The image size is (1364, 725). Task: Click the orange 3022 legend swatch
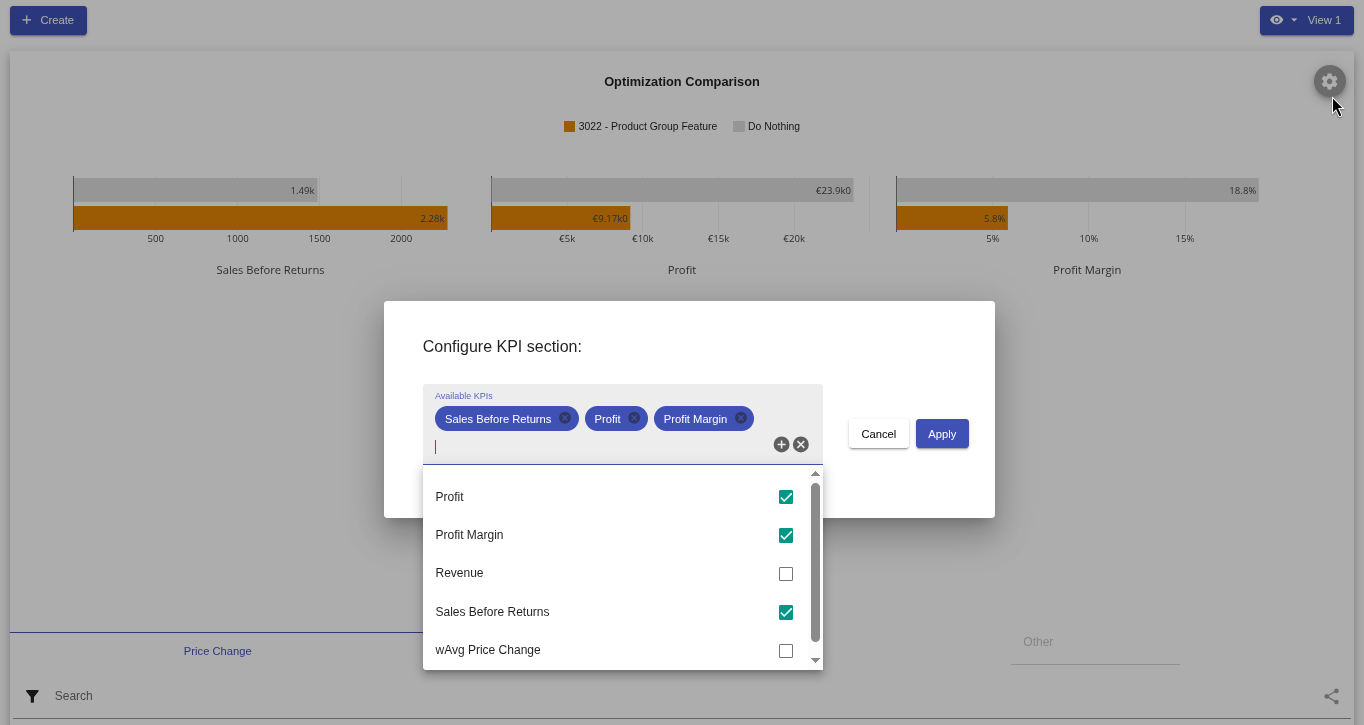(x=570, y=127)
